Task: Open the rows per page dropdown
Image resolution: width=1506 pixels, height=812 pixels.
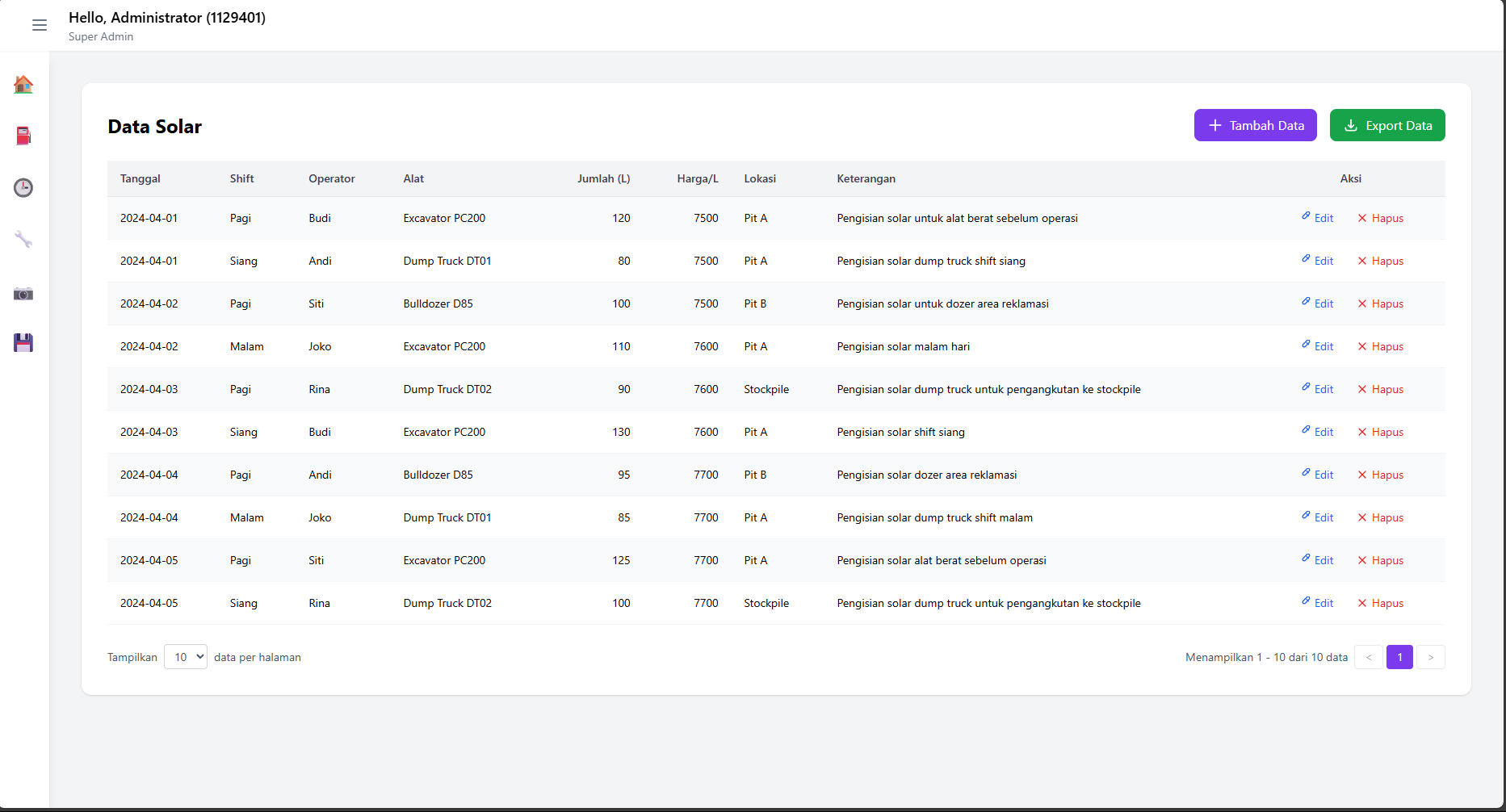Action: point(186,657)
